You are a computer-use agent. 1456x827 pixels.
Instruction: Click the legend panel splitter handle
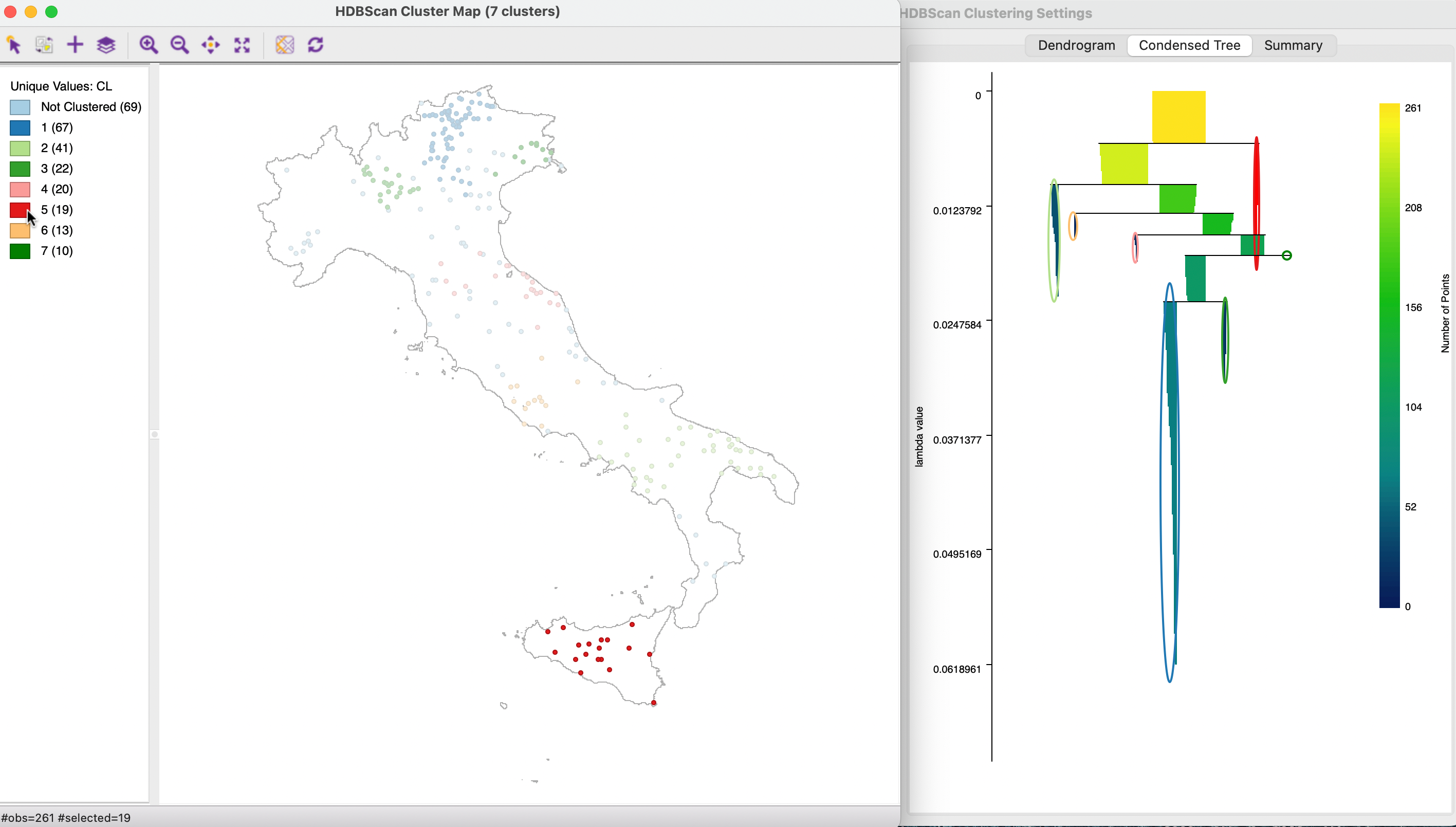pyautogui.click(x=154, y=434)
